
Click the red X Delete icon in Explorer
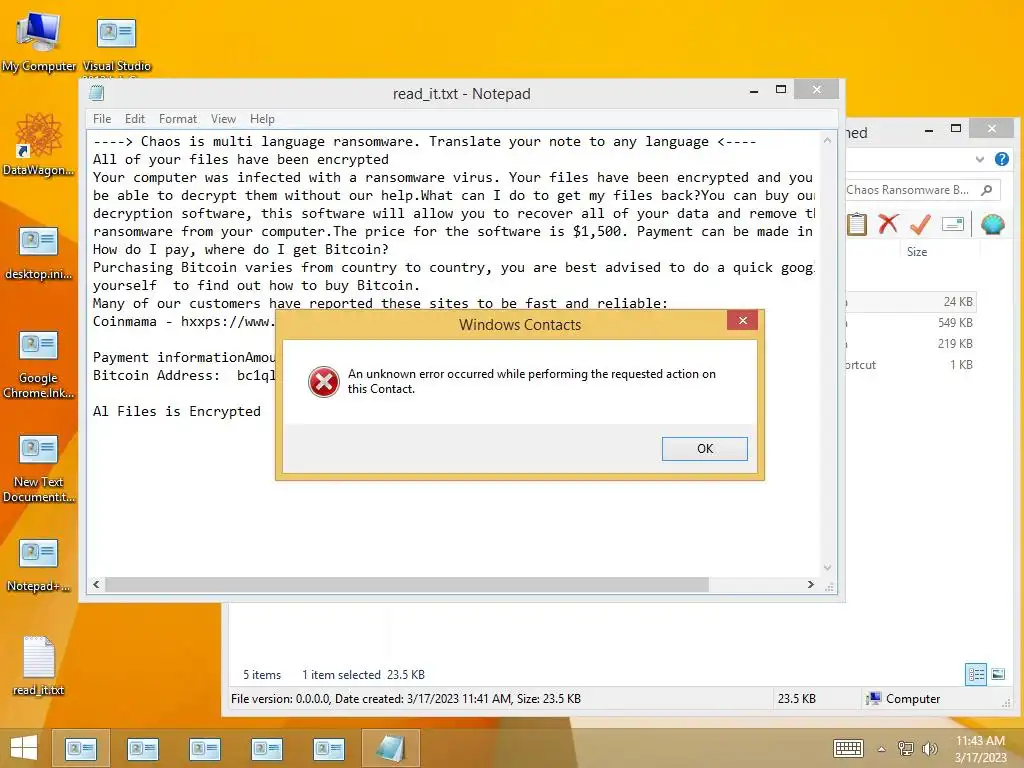pos(888,224)
